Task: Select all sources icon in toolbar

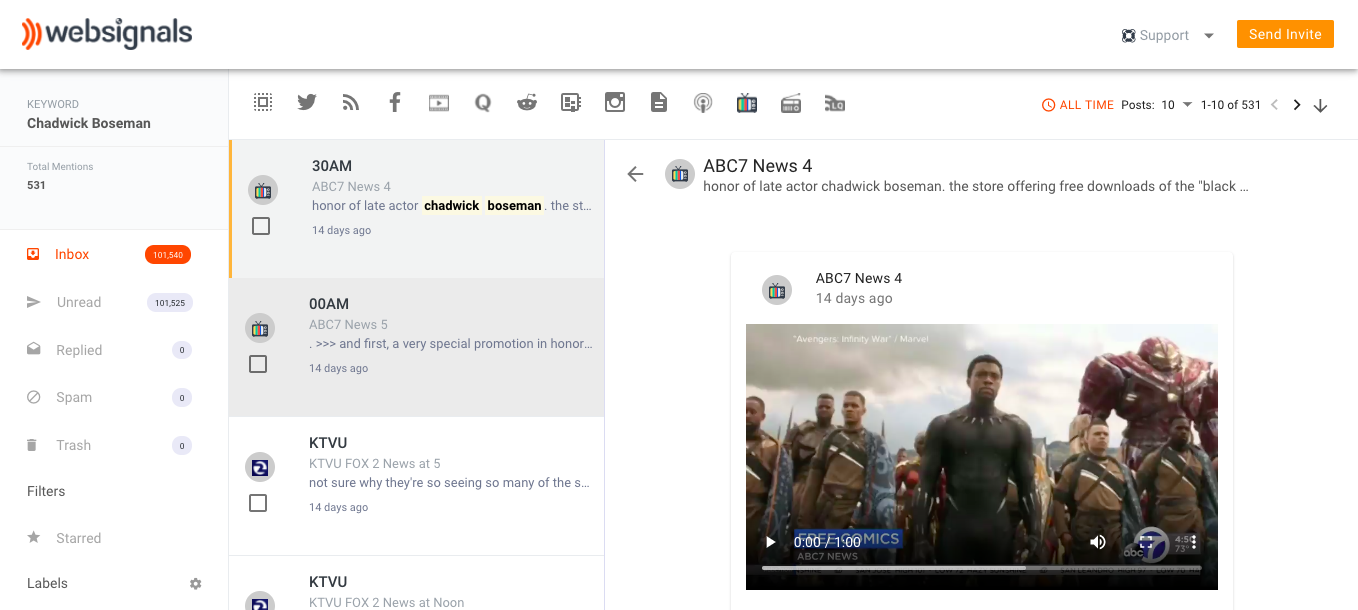Action: point(263,102)
